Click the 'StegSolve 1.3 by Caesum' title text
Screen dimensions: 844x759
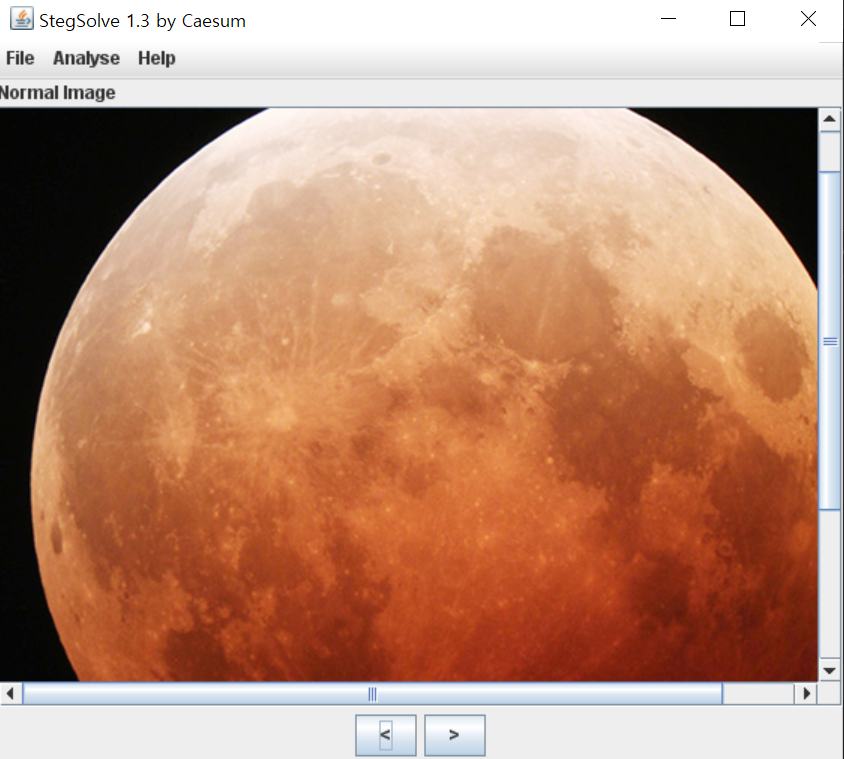pyautogui.click(x=142, y=21)
